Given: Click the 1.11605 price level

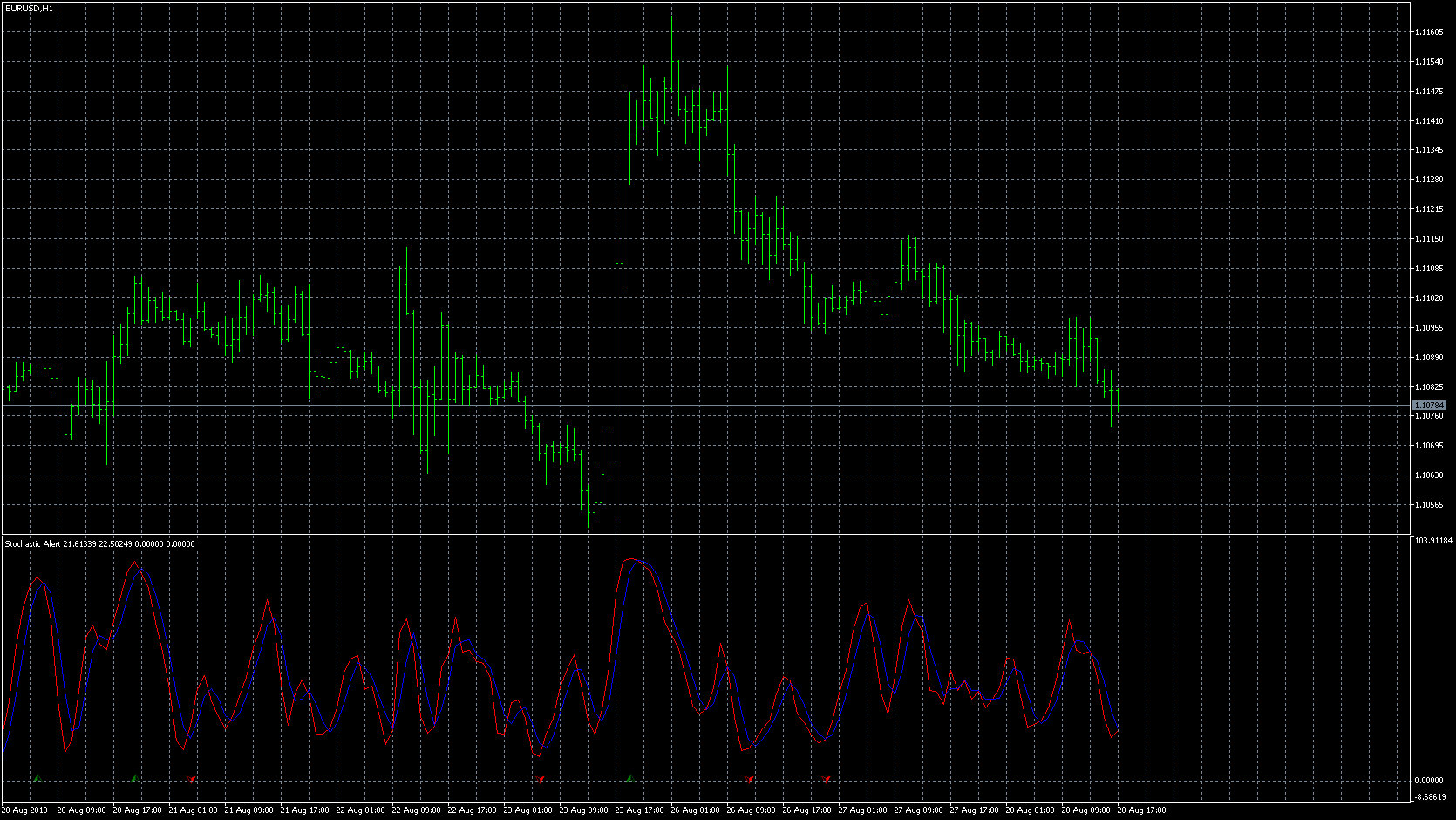Looking at the screenshot, I should pyautogui.click(x=1428, y=32).
